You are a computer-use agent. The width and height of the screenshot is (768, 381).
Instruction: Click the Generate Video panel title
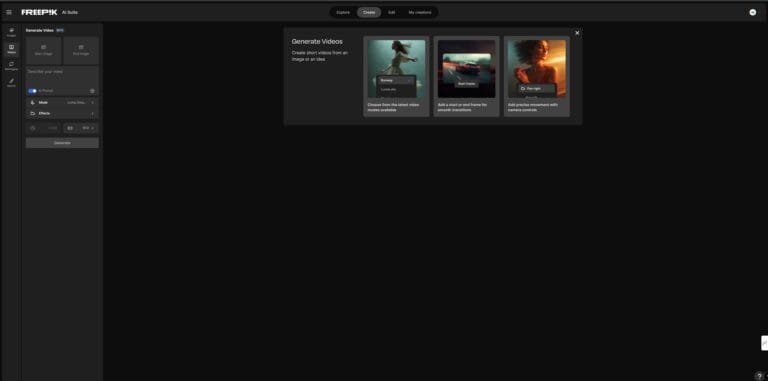(x=40, y=30)
